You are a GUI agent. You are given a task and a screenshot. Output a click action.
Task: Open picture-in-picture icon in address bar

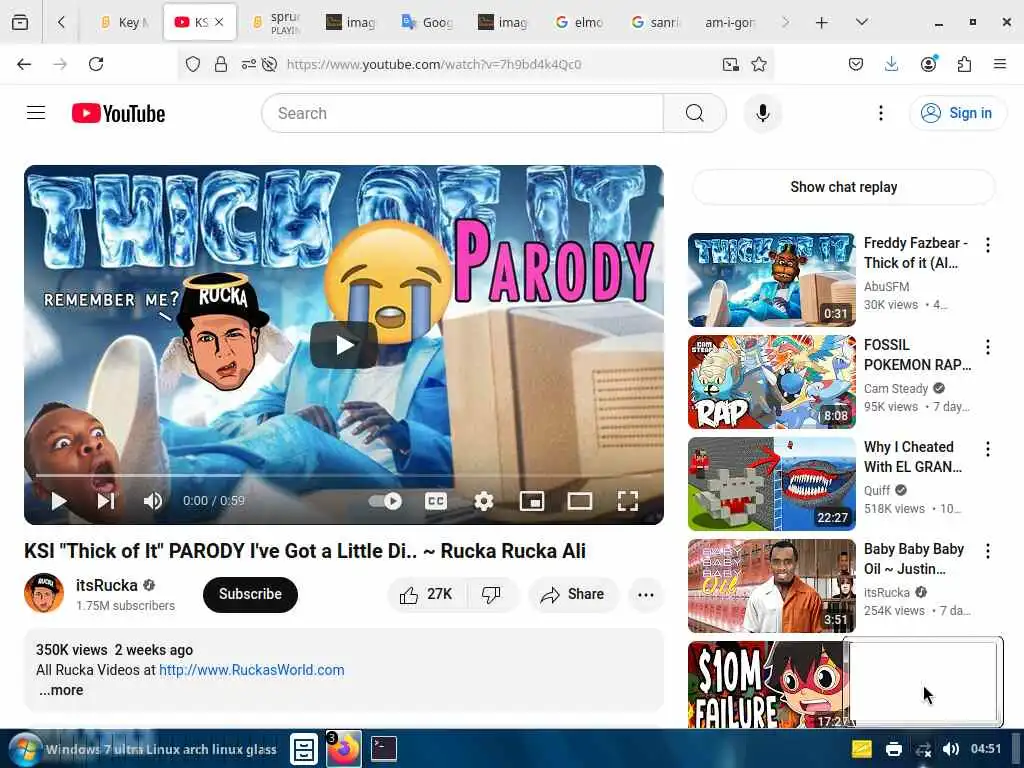tap(731, 64)
